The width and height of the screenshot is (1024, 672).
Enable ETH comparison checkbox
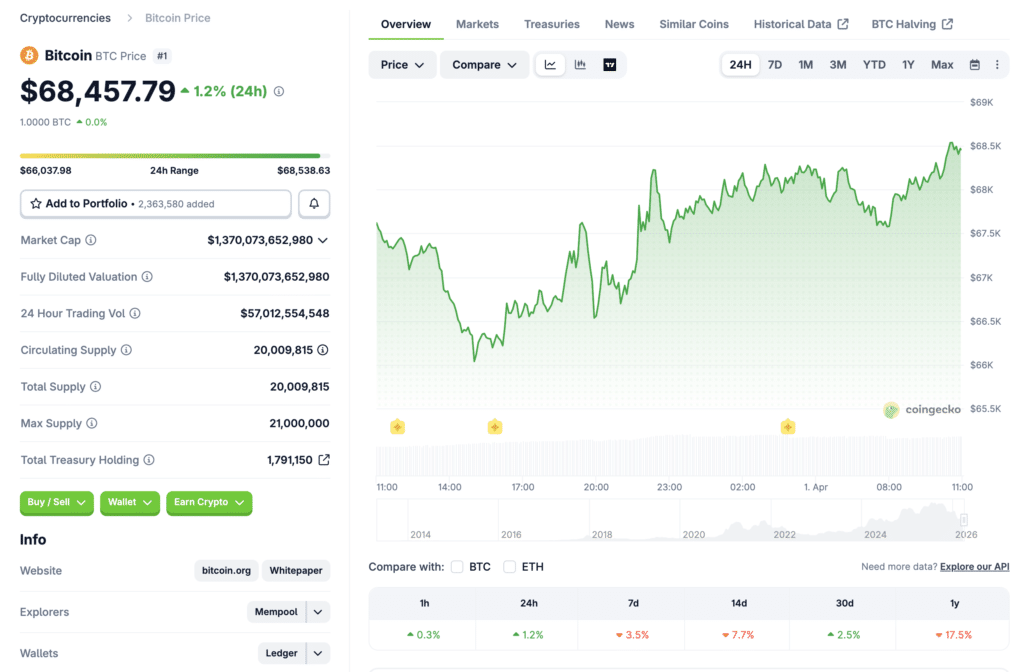pos(509,567)
